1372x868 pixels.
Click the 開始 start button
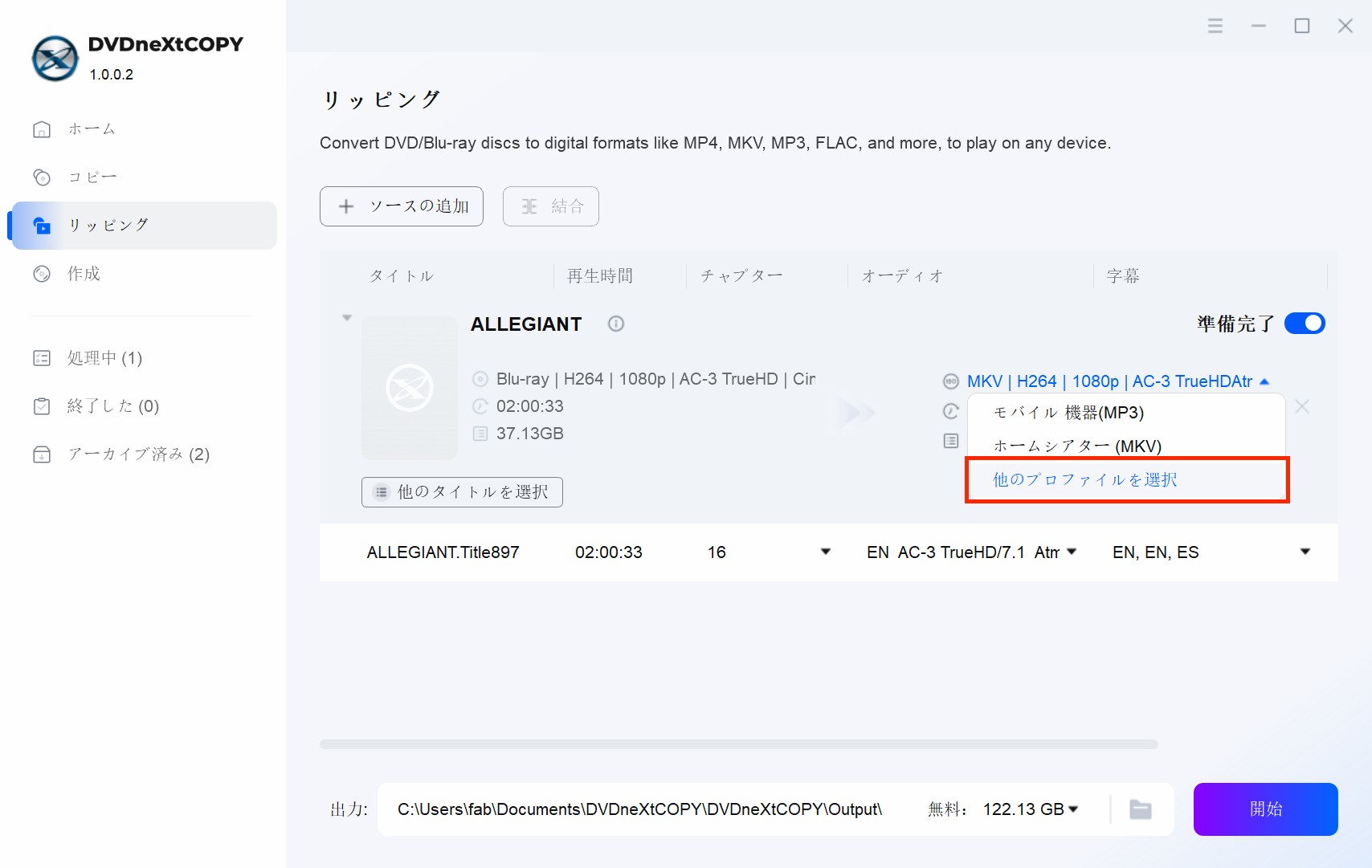pos(1265,809)
